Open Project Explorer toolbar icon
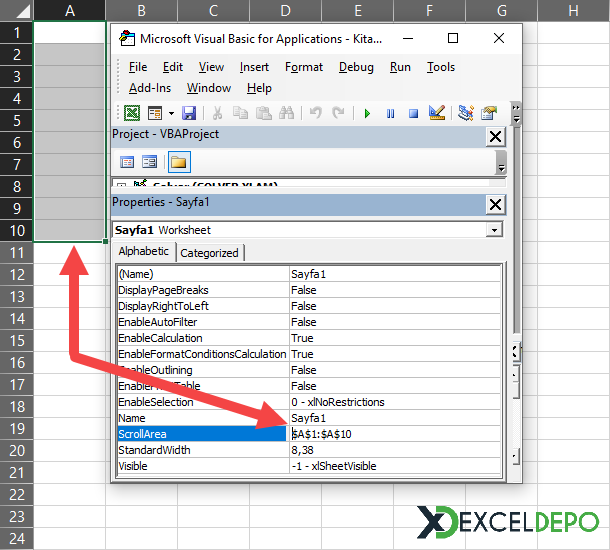Screen dimensions: 610x550 coord(466,114)
